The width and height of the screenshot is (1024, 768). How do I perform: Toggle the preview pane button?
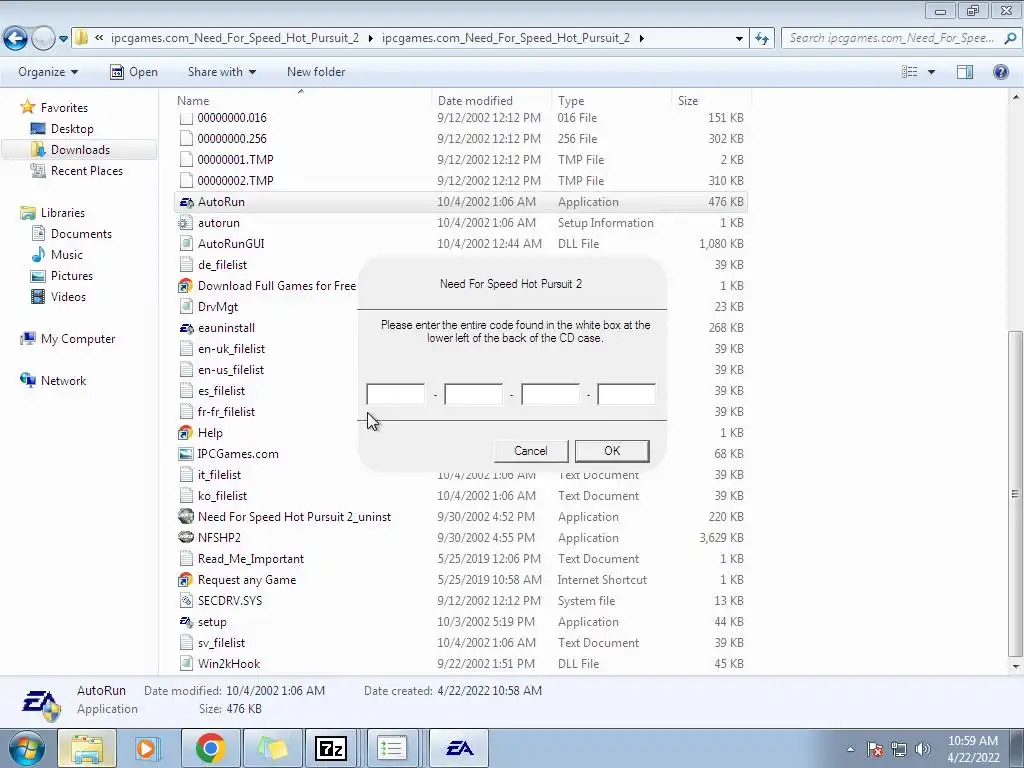coord(965,72)
